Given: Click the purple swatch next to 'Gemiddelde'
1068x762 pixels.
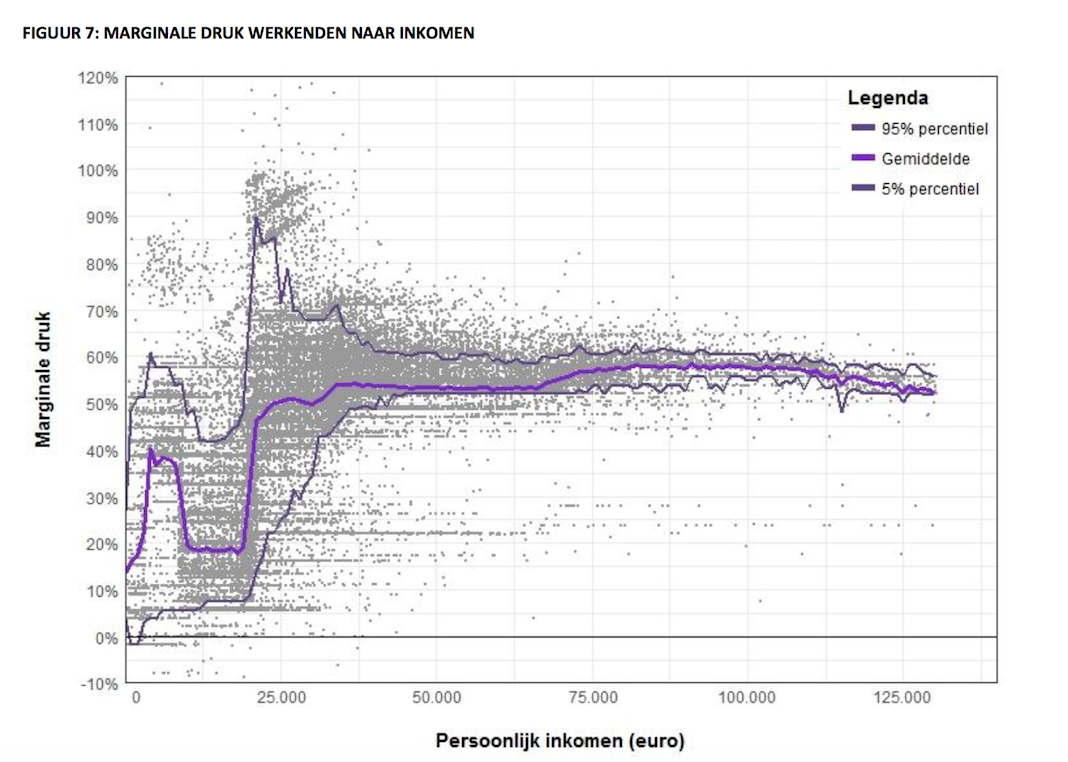Looking at the screenshot, I should pos(863,157).
